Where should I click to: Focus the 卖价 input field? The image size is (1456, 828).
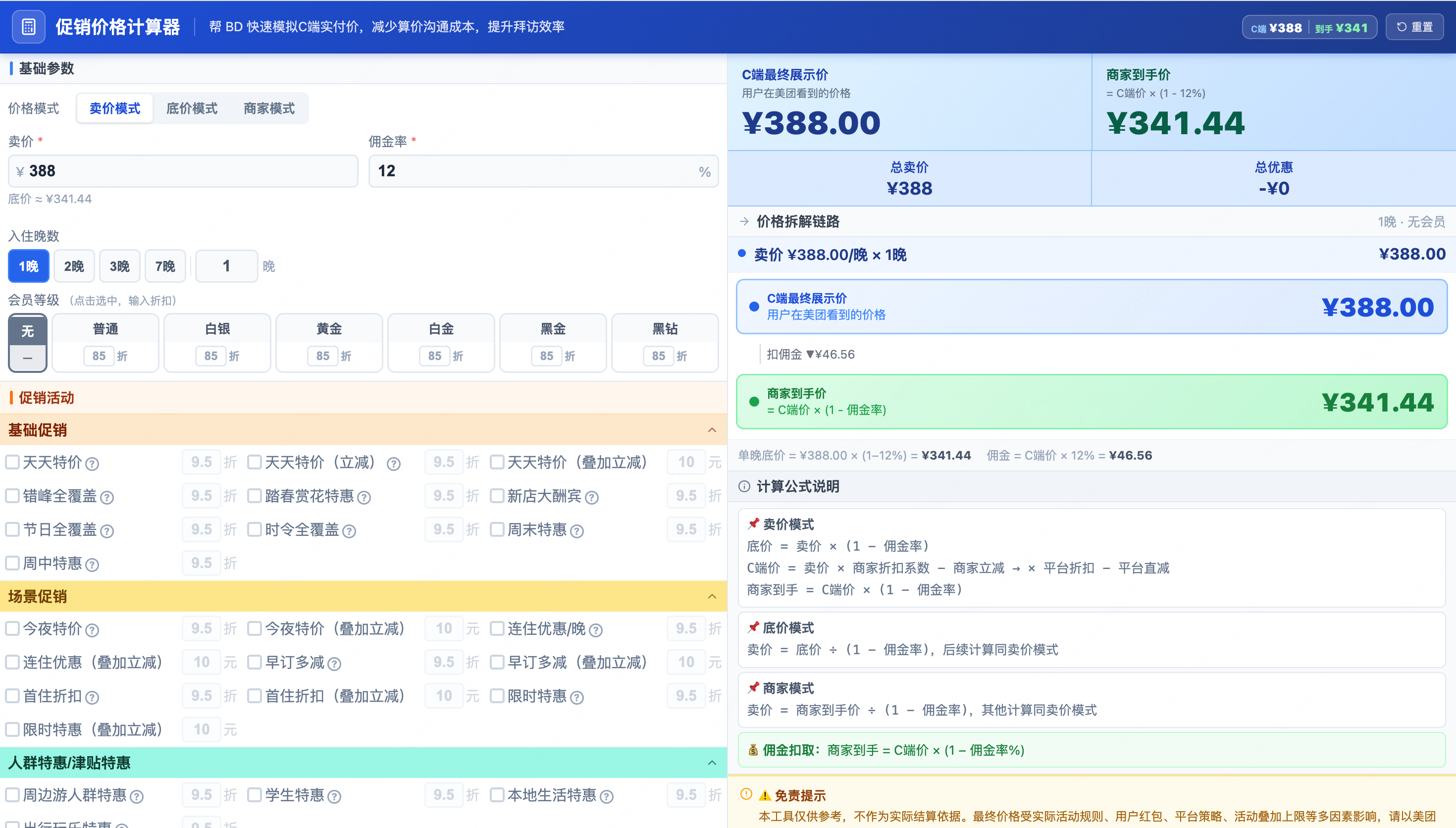[183, 171]
